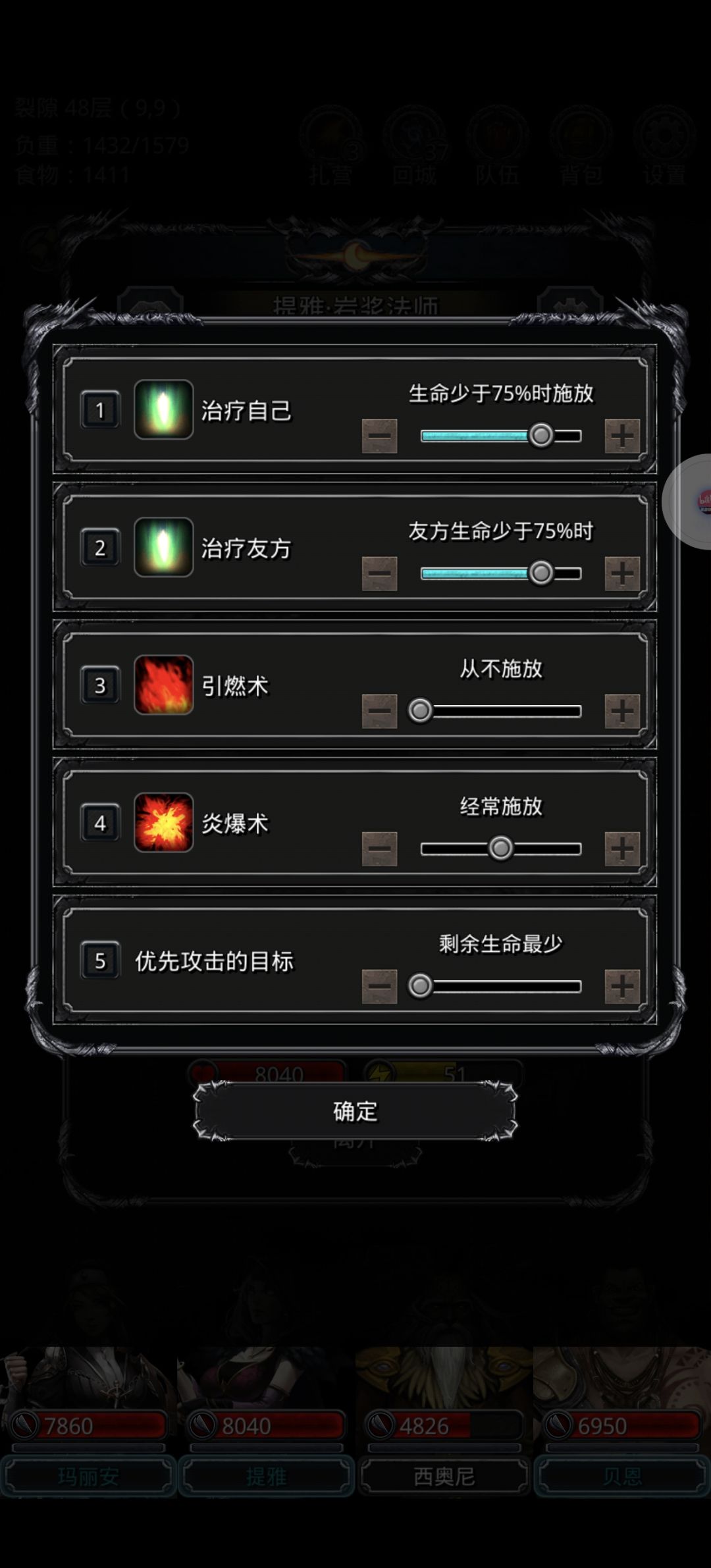Tap the 治疗友方 green heal skill icon
Screen dimensions: 711x1568
point(163,547)
